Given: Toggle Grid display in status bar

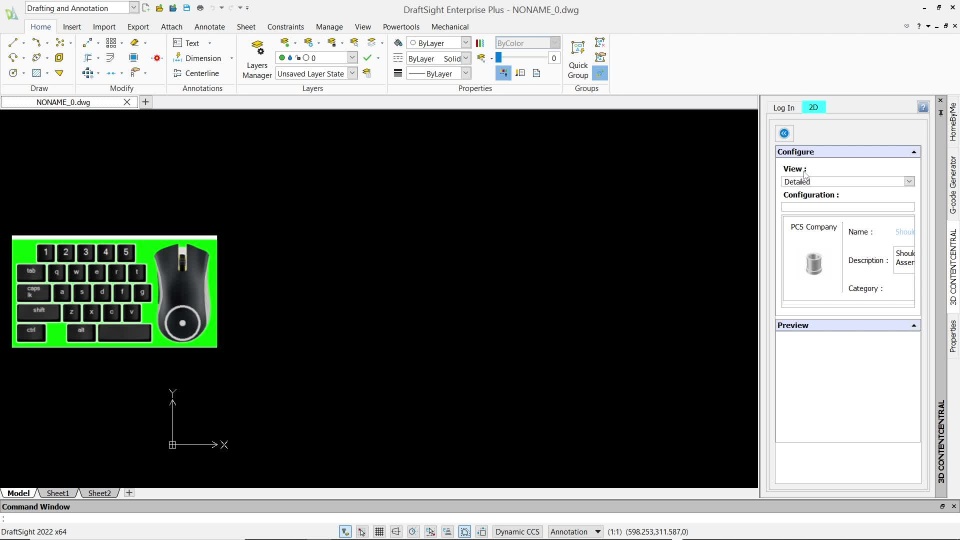Looking at the screenshot, I should [379, 531].
